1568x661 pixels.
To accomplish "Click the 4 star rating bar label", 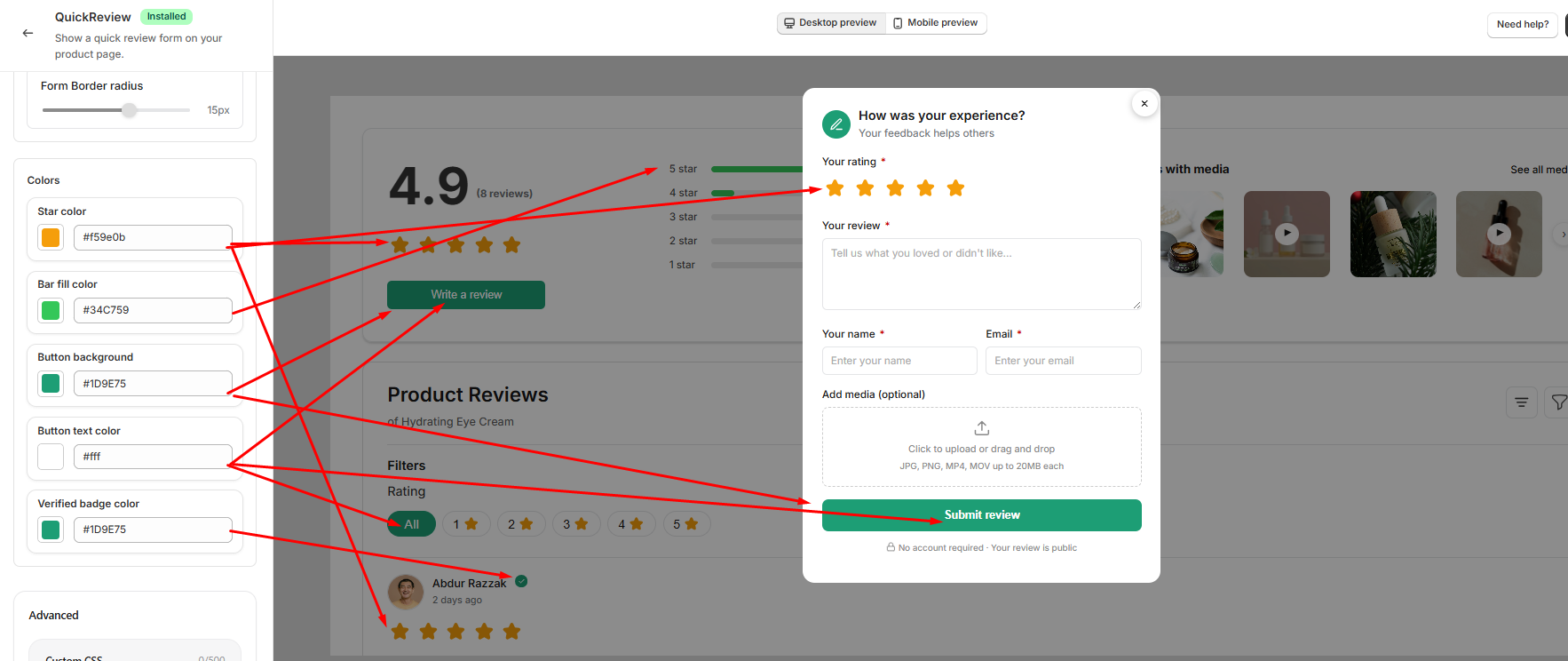I will pyautogui.click(x=683, y=193).
